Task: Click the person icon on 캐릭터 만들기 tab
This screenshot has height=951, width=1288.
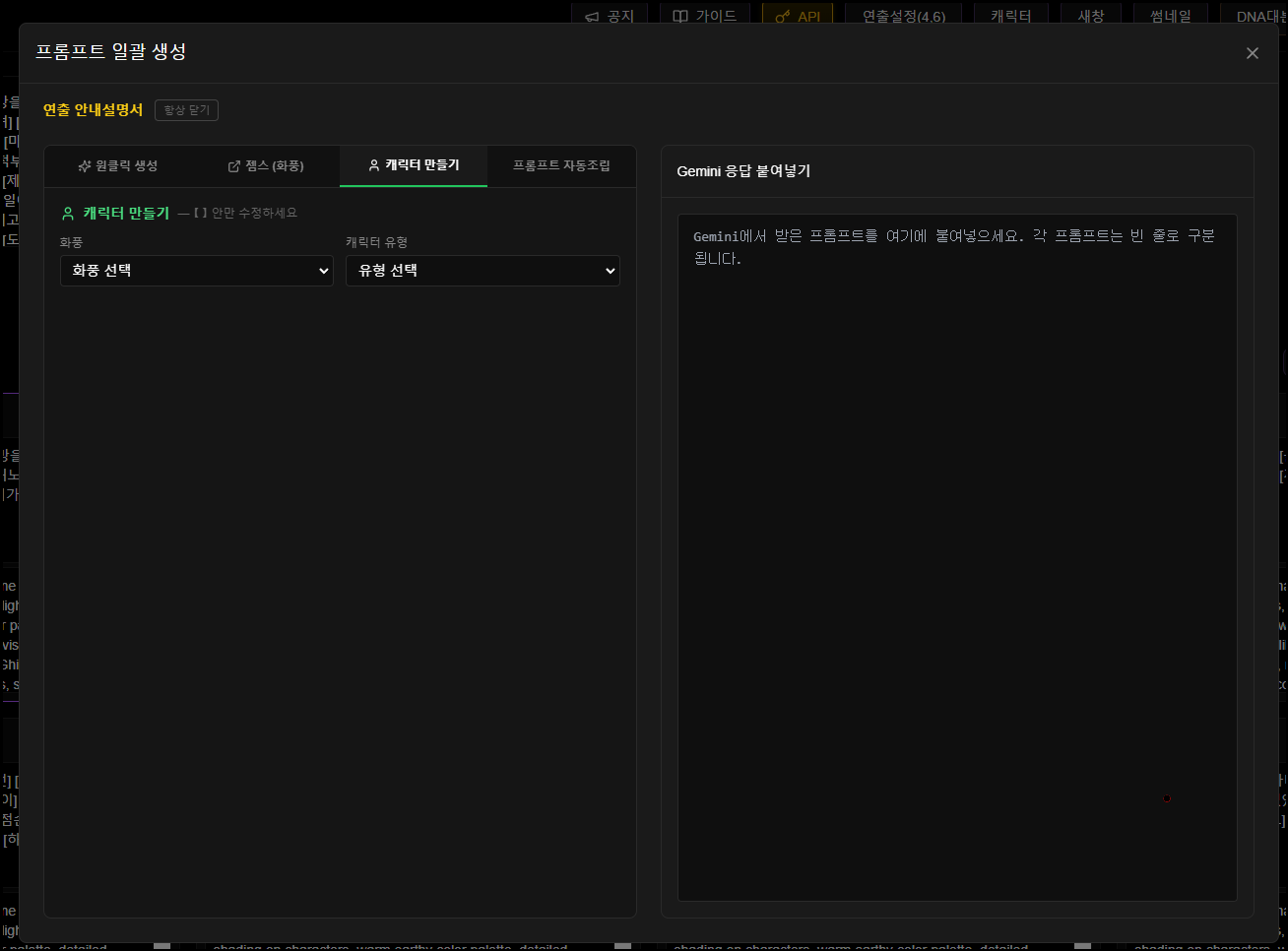Action: coord(374,165)
